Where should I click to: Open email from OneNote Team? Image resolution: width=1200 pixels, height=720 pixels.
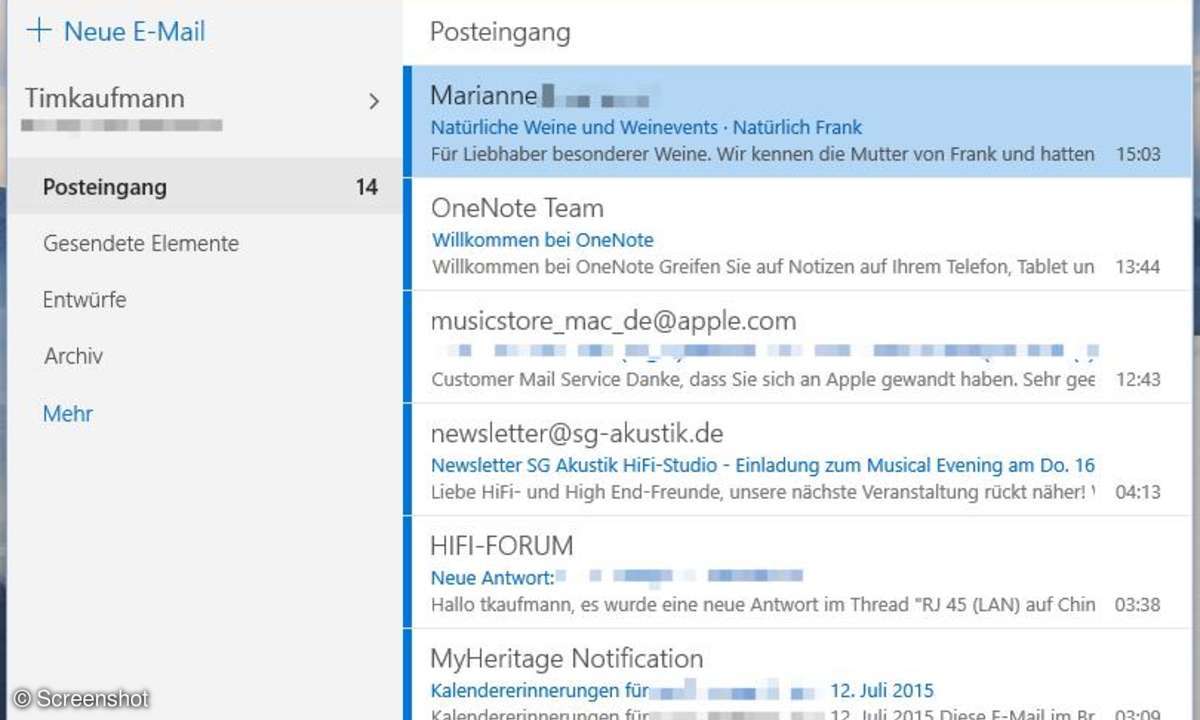click(517, 208)
